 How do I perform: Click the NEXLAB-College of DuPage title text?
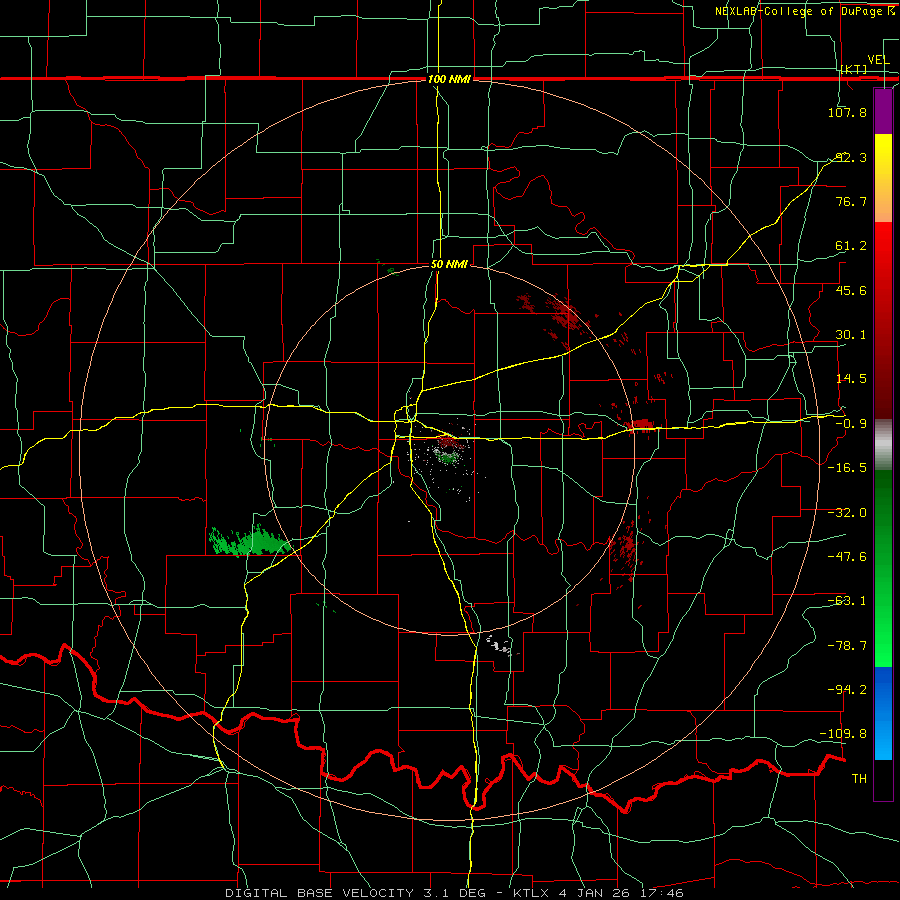click(x=800, y=11)
